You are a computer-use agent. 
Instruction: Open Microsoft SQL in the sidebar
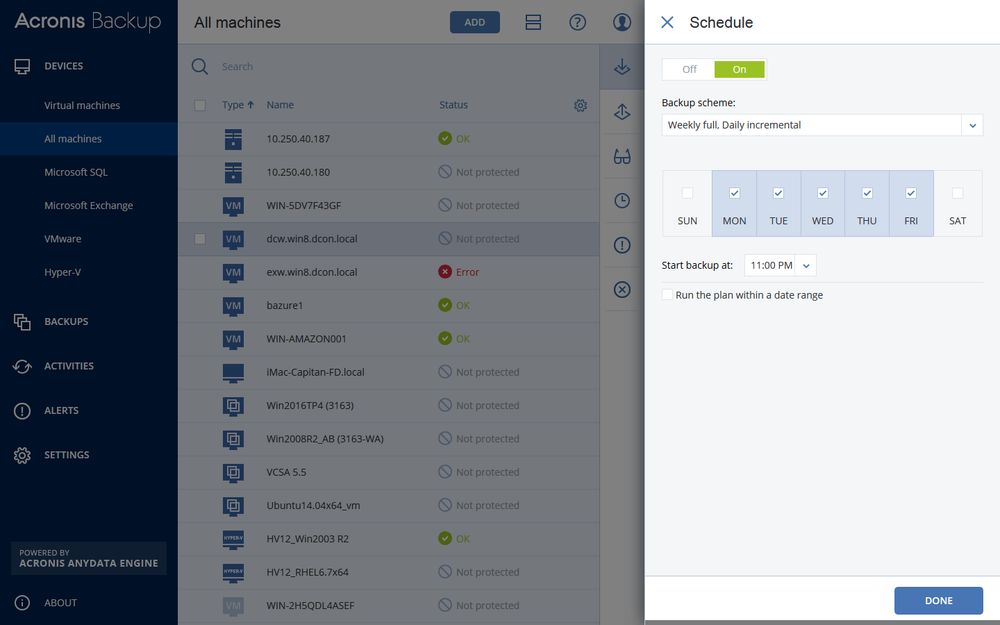point(76,172)
